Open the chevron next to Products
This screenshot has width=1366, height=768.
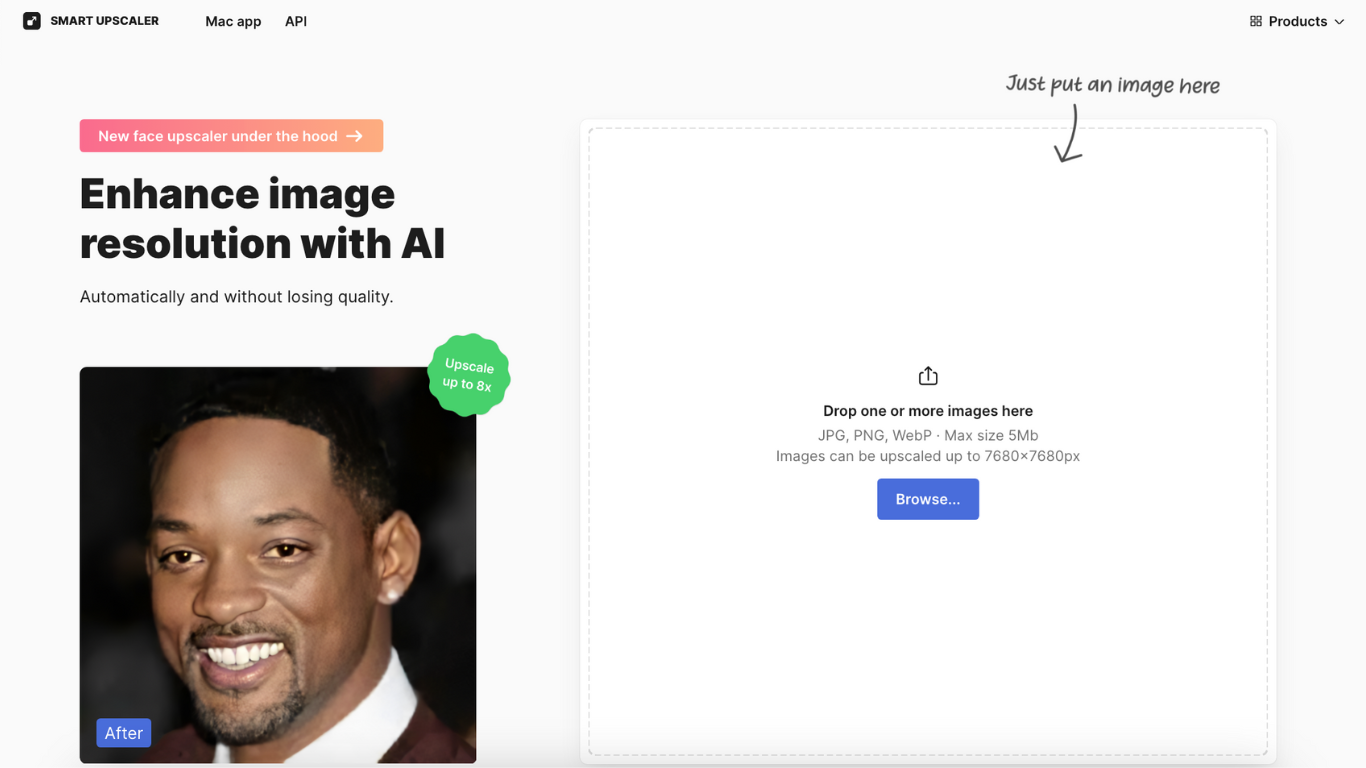[x=1339, y=21]
